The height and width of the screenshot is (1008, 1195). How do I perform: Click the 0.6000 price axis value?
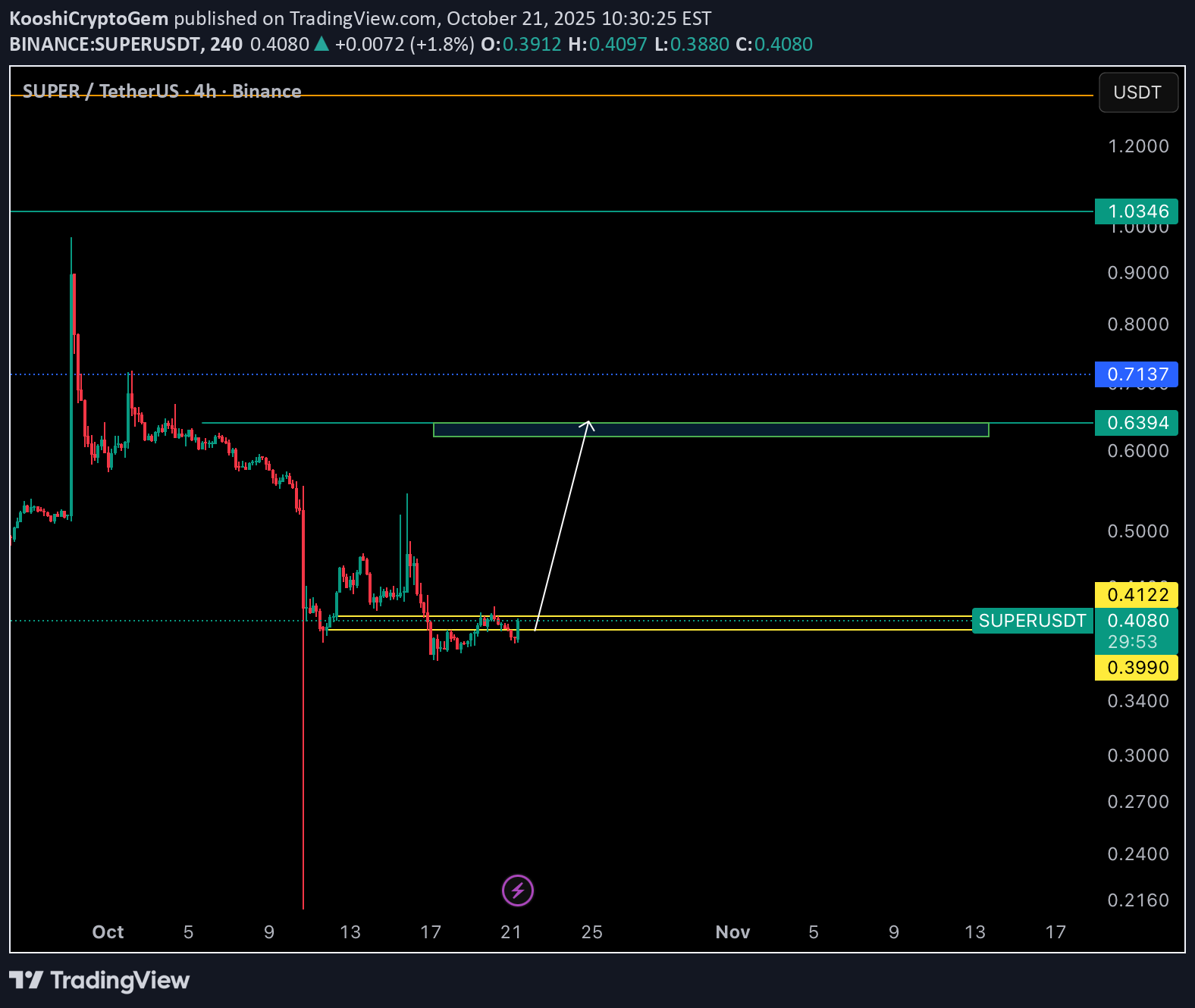[1138, 451]
